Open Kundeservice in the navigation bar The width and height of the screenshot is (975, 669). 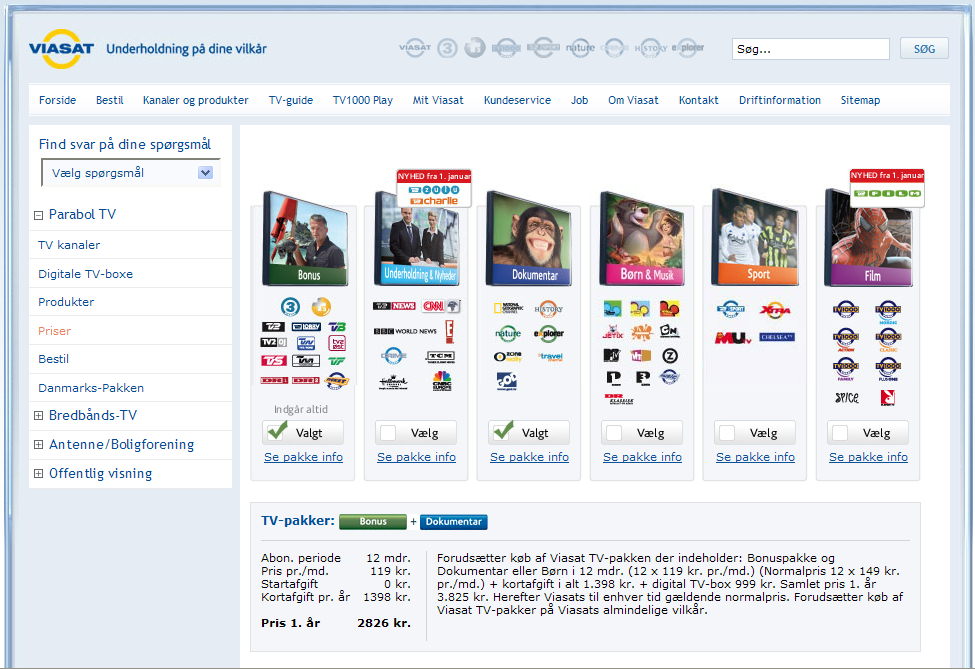(517, 100)
